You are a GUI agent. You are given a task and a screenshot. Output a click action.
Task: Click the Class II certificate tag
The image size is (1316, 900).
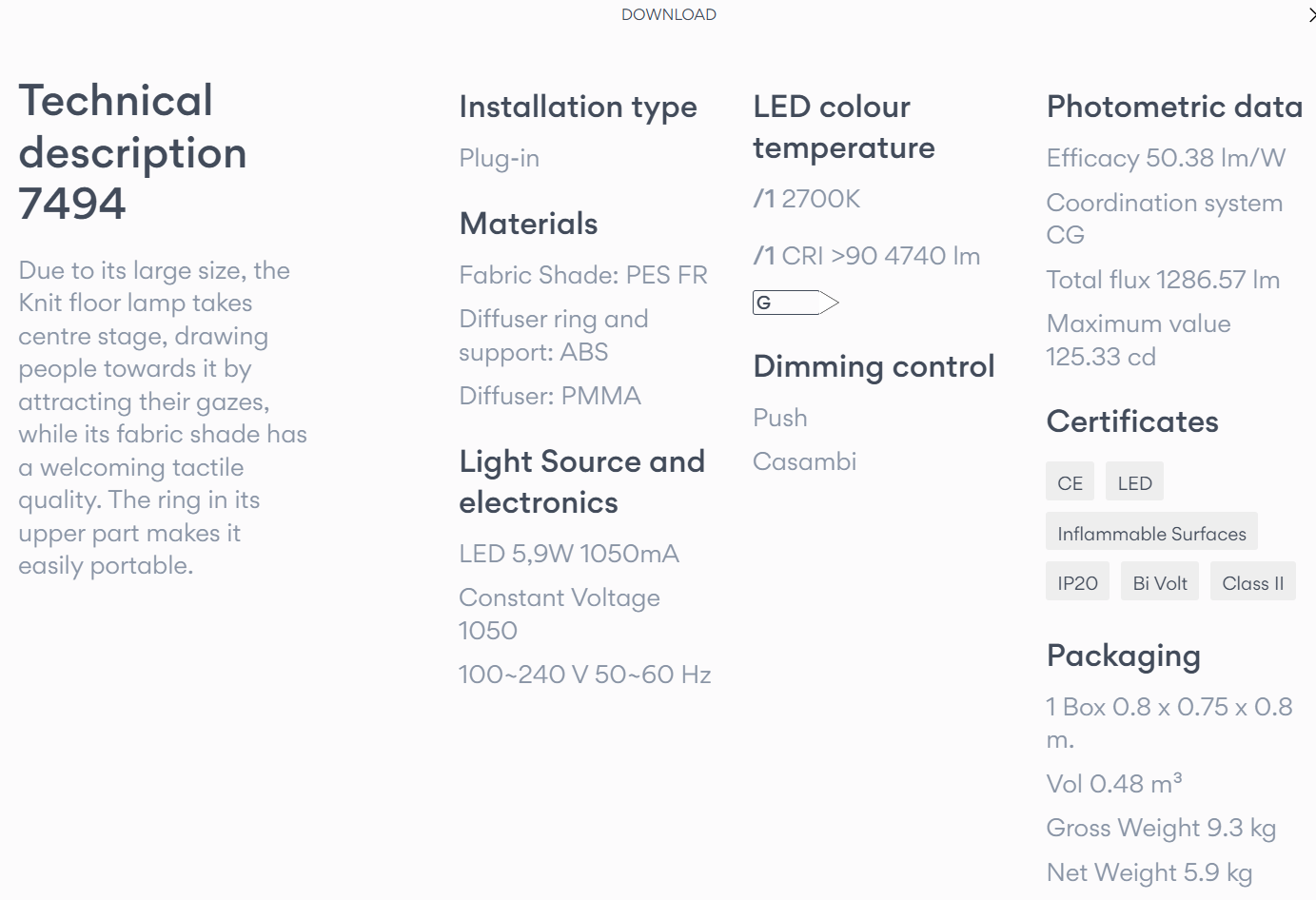click(x=1252, y=582)
